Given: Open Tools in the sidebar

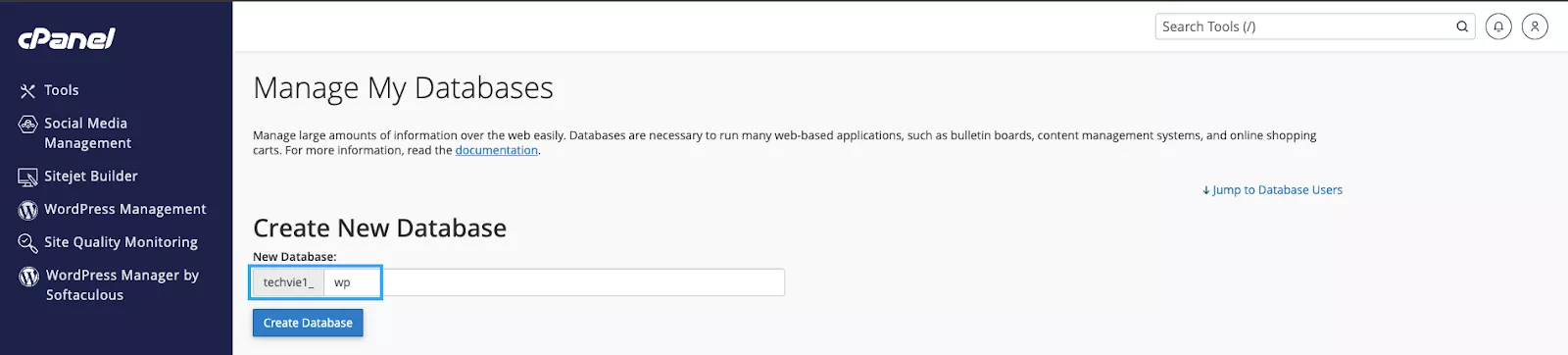Looking at the screenshot, I should tap(61, 90).
